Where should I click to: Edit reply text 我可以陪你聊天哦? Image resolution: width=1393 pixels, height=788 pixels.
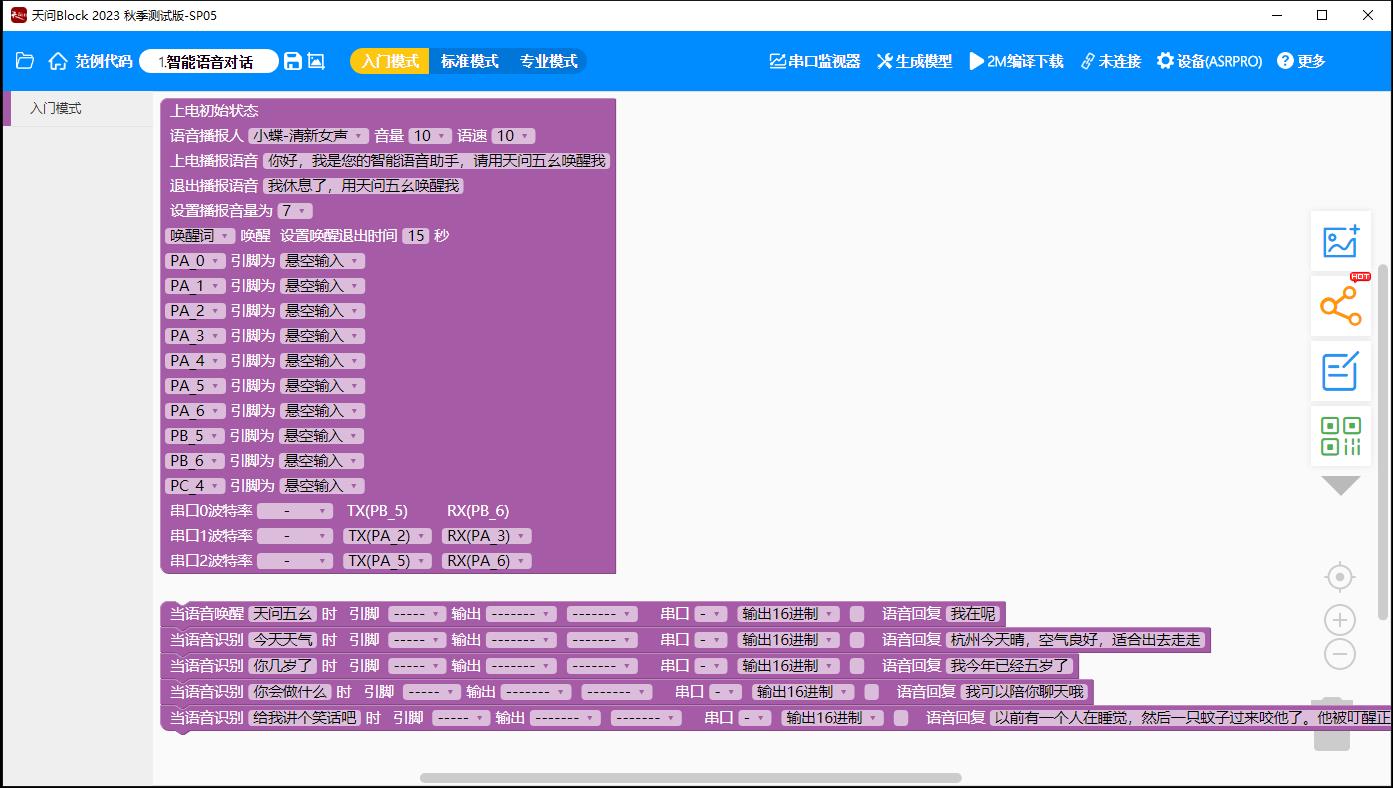tap(1024, 691)
